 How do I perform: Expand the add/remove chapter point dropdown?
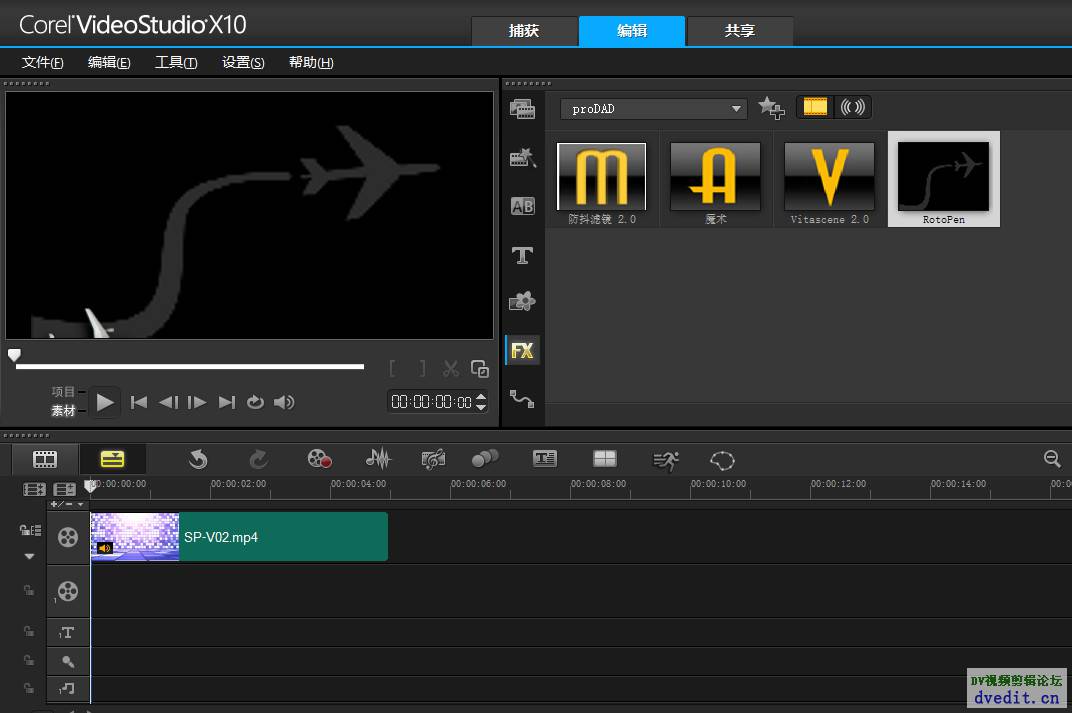(x=67, y=504)
